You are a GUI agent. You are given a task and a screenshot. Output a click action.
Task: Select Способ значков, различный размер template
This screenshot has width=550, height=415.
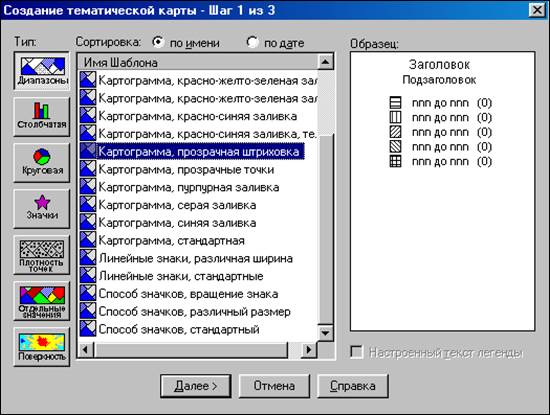pyautogui.click(x=195, y=312)
